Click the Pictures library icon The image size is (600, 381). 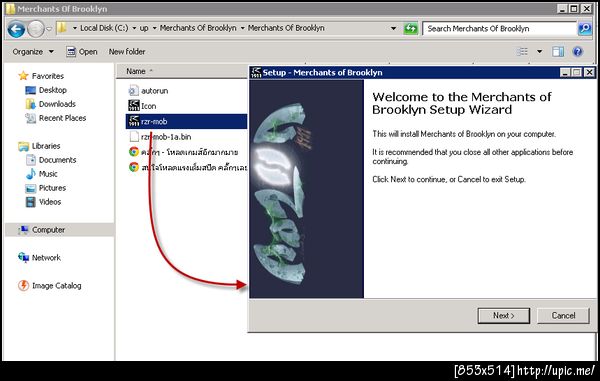tap(30, 188)
